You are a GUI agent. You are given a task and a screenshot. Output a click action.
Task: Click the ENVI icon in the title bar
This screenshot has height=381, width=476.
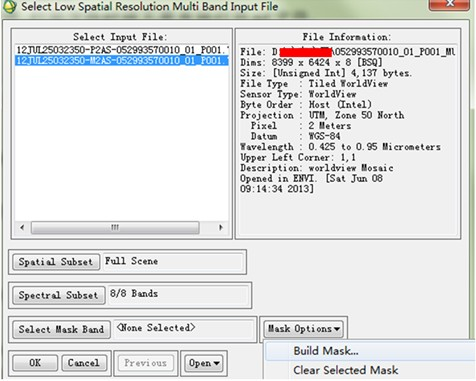pyautogui.click(x=9, y=7)
